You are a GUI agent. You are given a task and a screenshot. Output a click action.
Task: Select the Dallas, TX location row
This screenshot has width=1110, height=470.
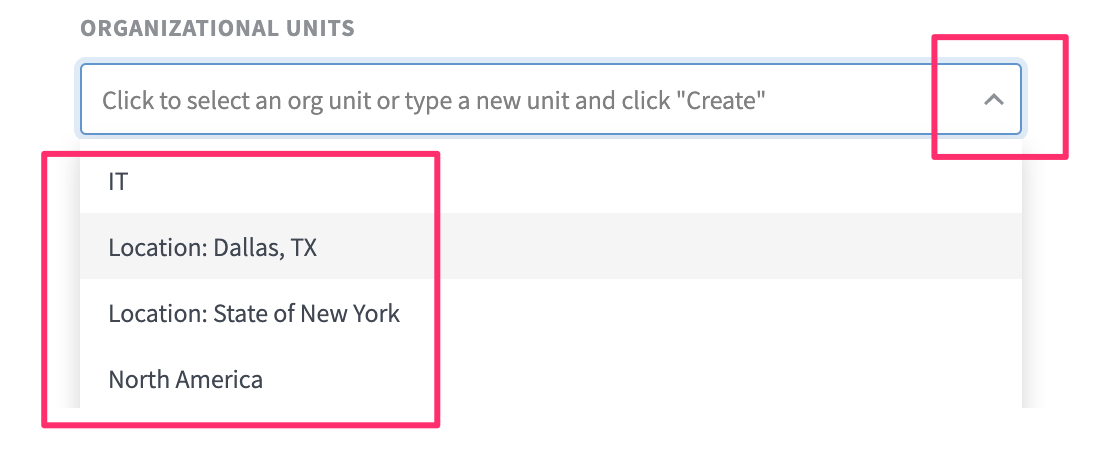pyautogui.click(x=551, y=246)
